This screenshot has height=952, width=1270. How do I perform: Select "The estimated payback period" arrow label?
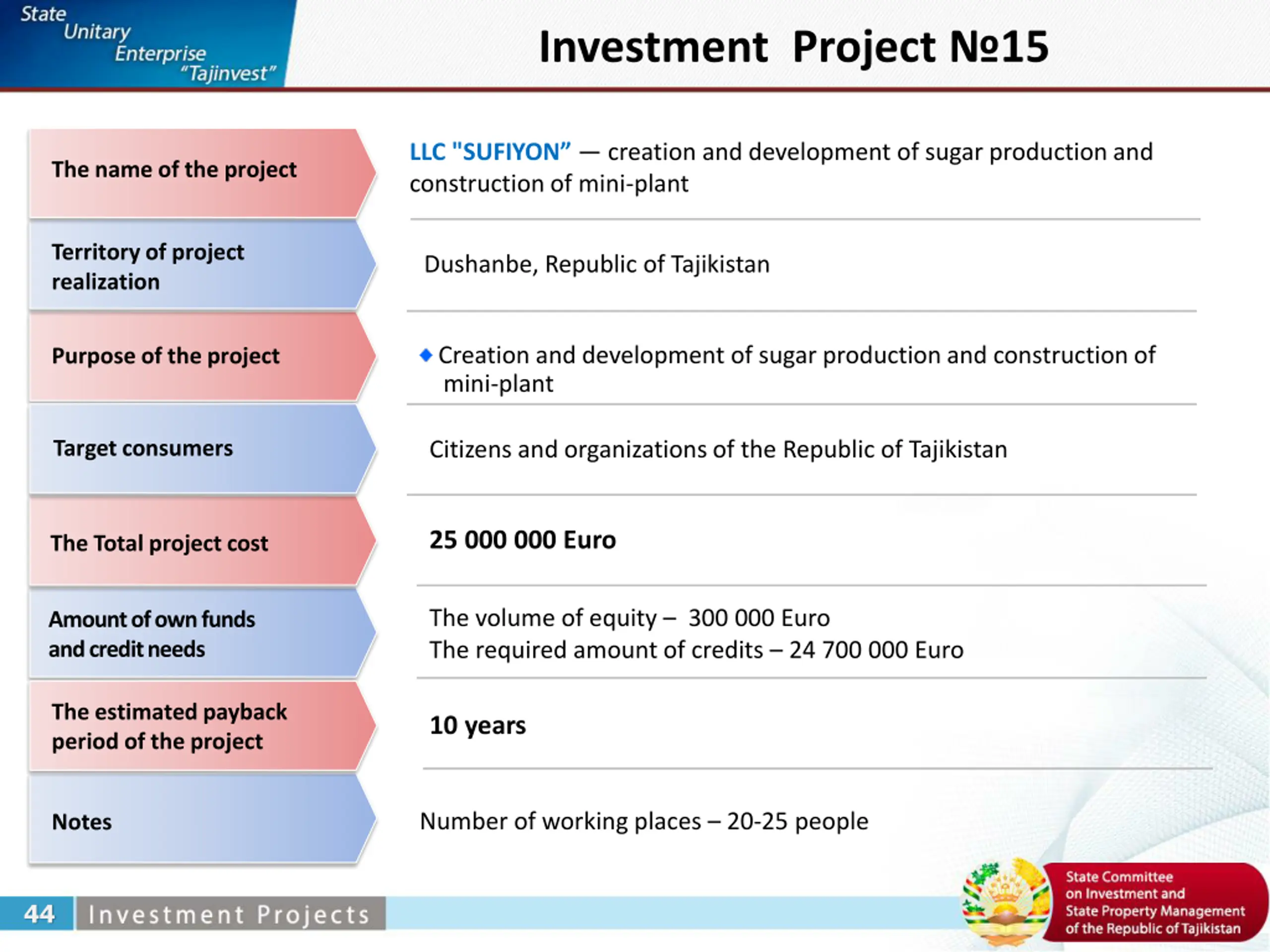[203, 726]
